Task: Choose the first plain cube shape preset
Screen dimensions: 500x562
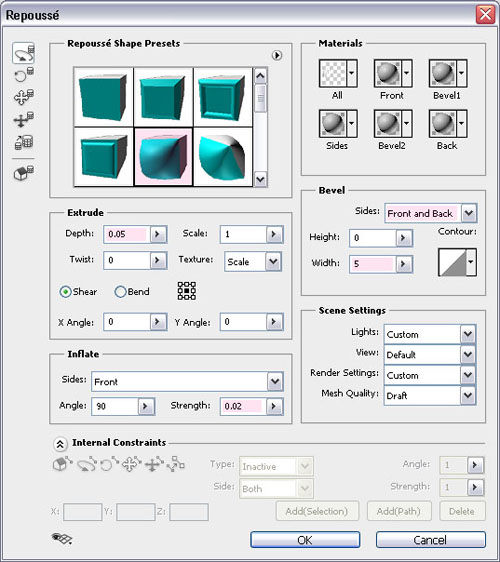Action: click(103, 97)
